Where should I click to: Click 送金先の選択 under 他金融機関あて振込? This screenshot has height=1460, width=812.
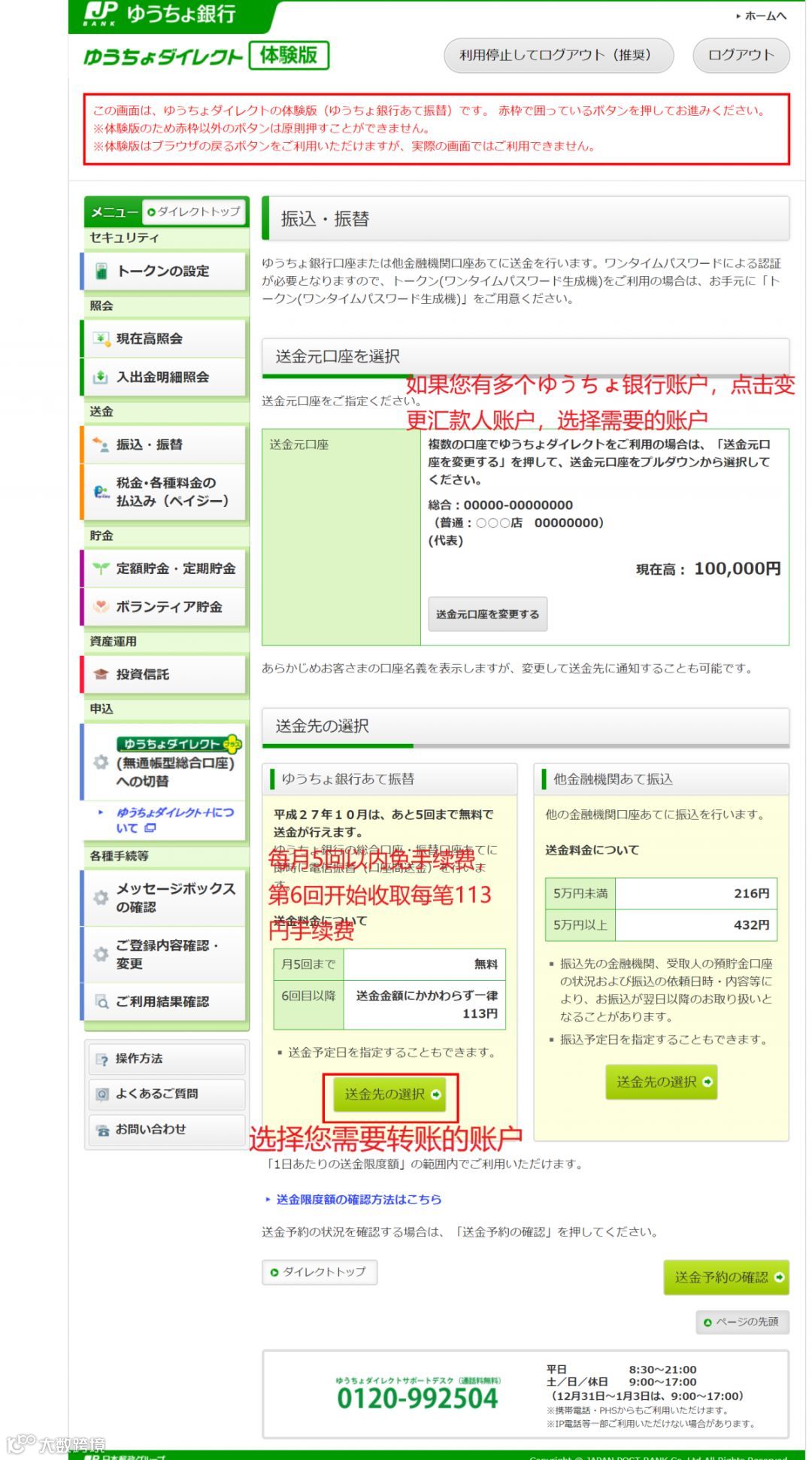(x=662, y=1082)
